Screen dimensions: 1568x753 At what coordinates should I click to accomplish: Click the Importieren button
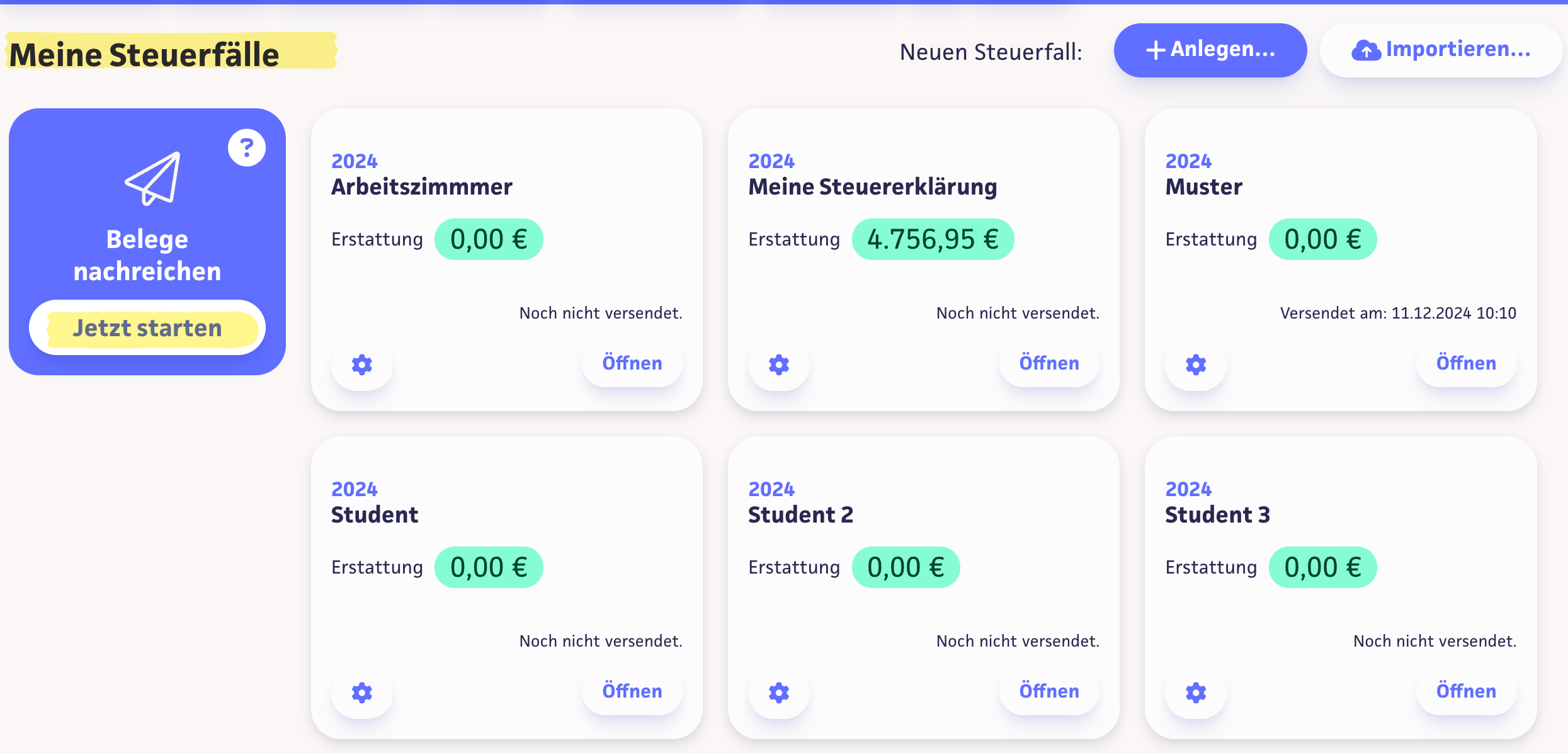click(x=1441, y=50)
